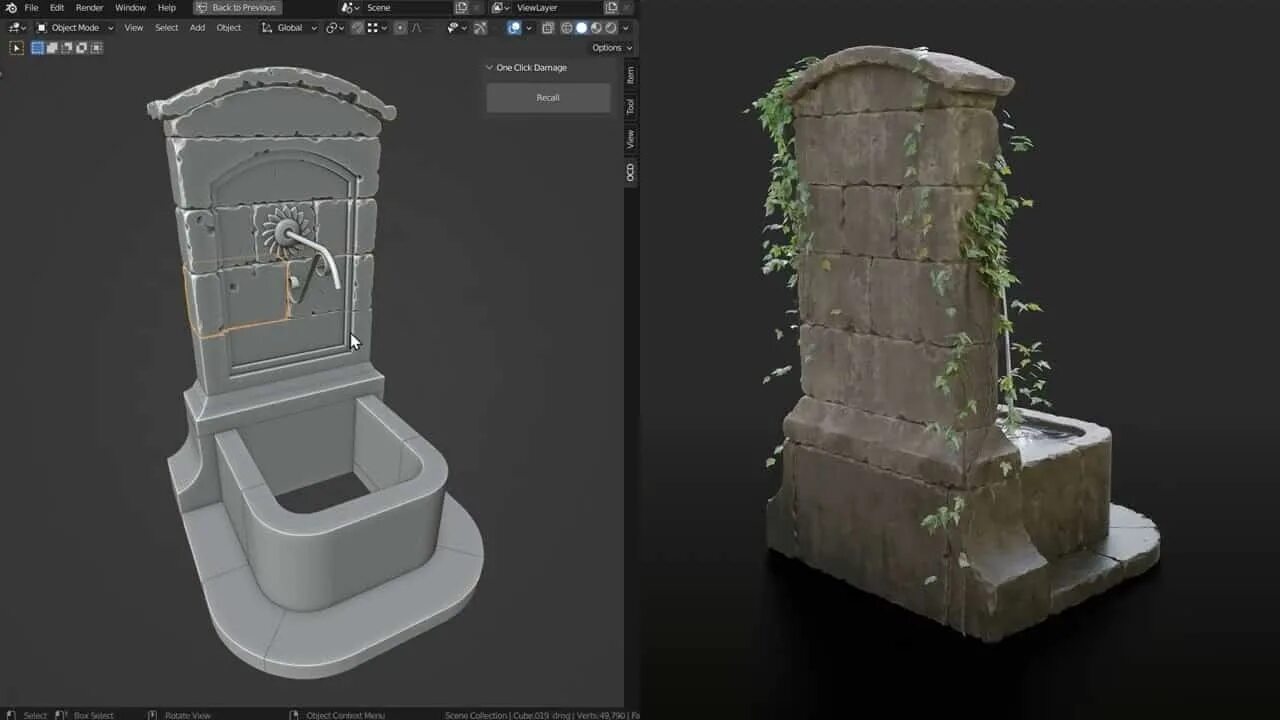The width and height of the screenshot is (1280, 720).
Task: Expand the overlays dropdown arrow
Action: tap(528, 27)
